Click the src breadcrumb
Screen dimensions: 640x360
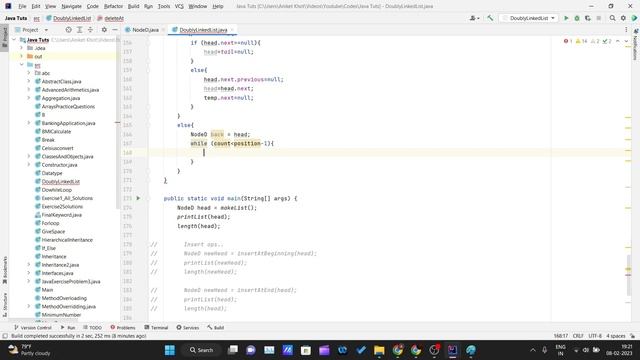pos(36,18)
